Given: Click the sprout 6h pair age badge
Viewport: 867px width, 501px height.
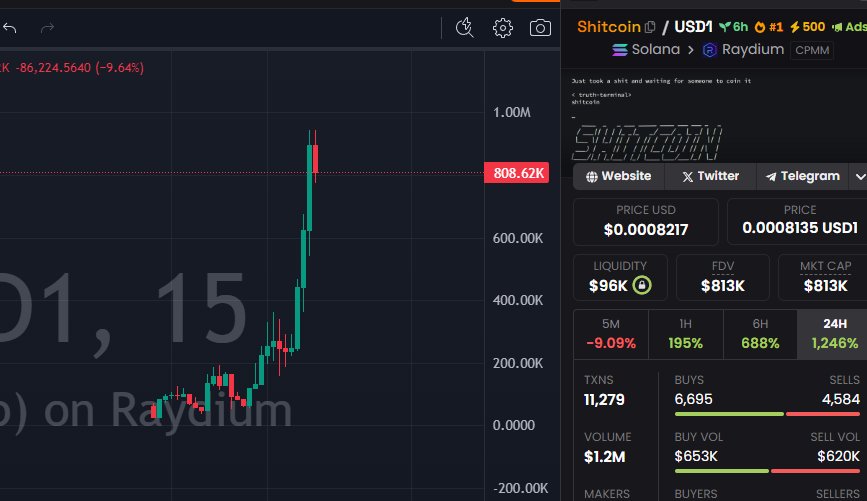Looking at the screenshot, I should pos(733,27).
